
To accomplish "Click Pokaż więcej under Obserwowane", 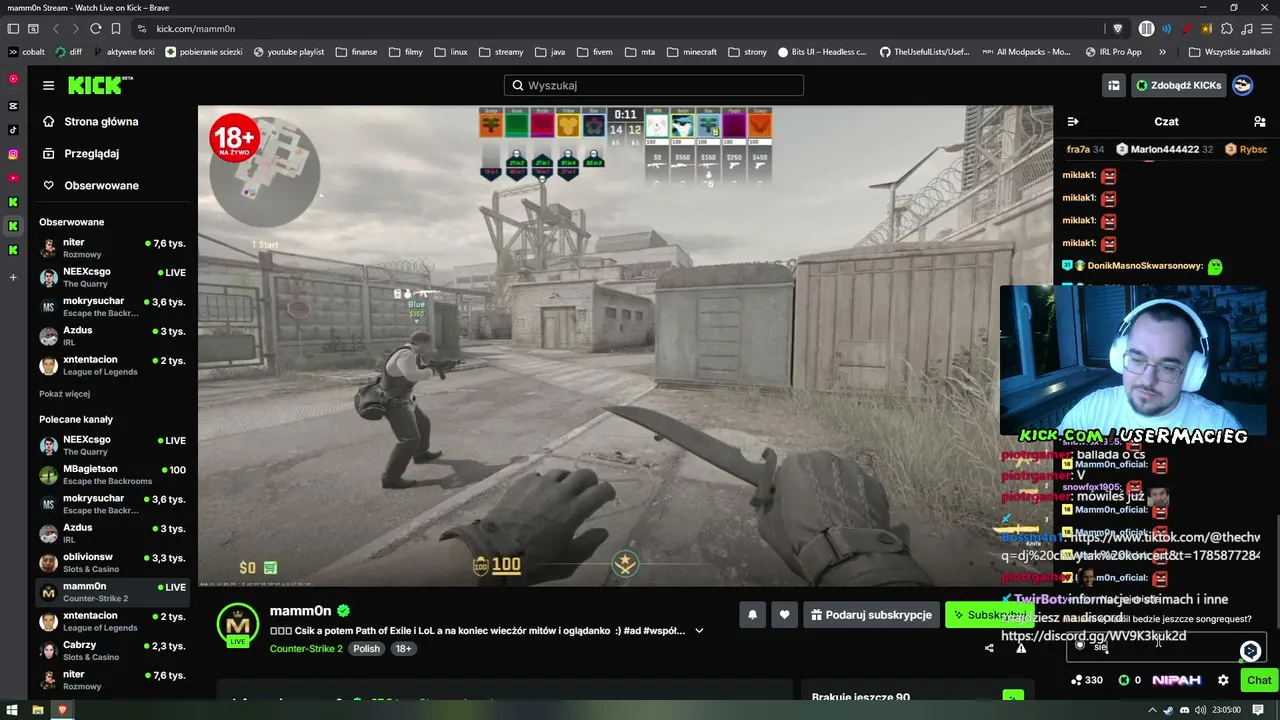I will click(65, 394).
